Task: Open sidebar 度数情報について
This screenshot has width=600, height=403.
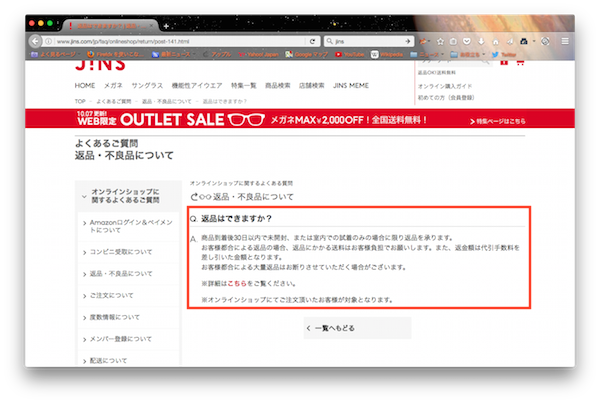Action: [x=128, y=317]
